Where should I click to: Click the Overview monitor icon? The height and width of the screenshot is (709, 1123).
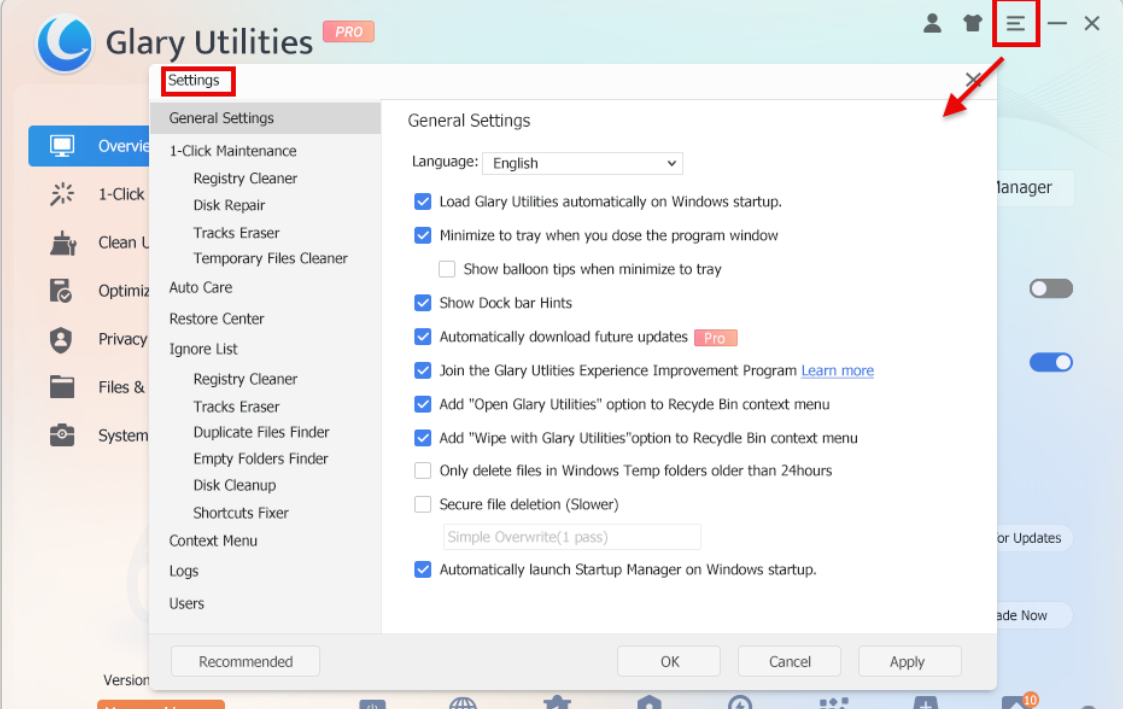click(x=62, y=146)
